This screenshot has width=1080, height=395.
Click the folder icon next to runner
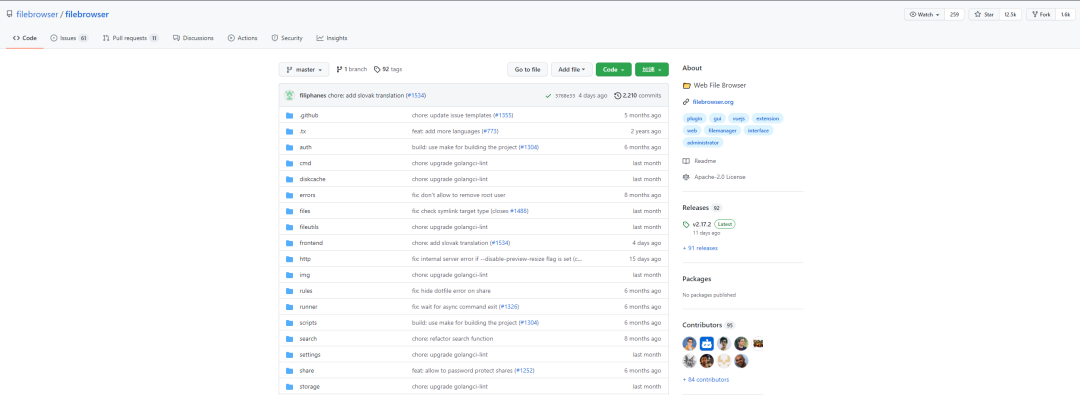[289, 307]
